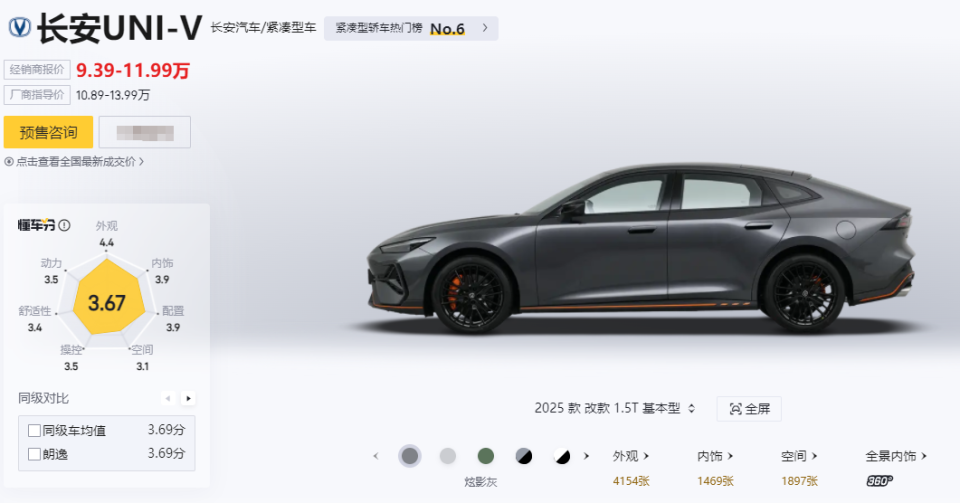The image size is (960, 503).
Task: Select the light silver color swatch
Action: [448, 456]
